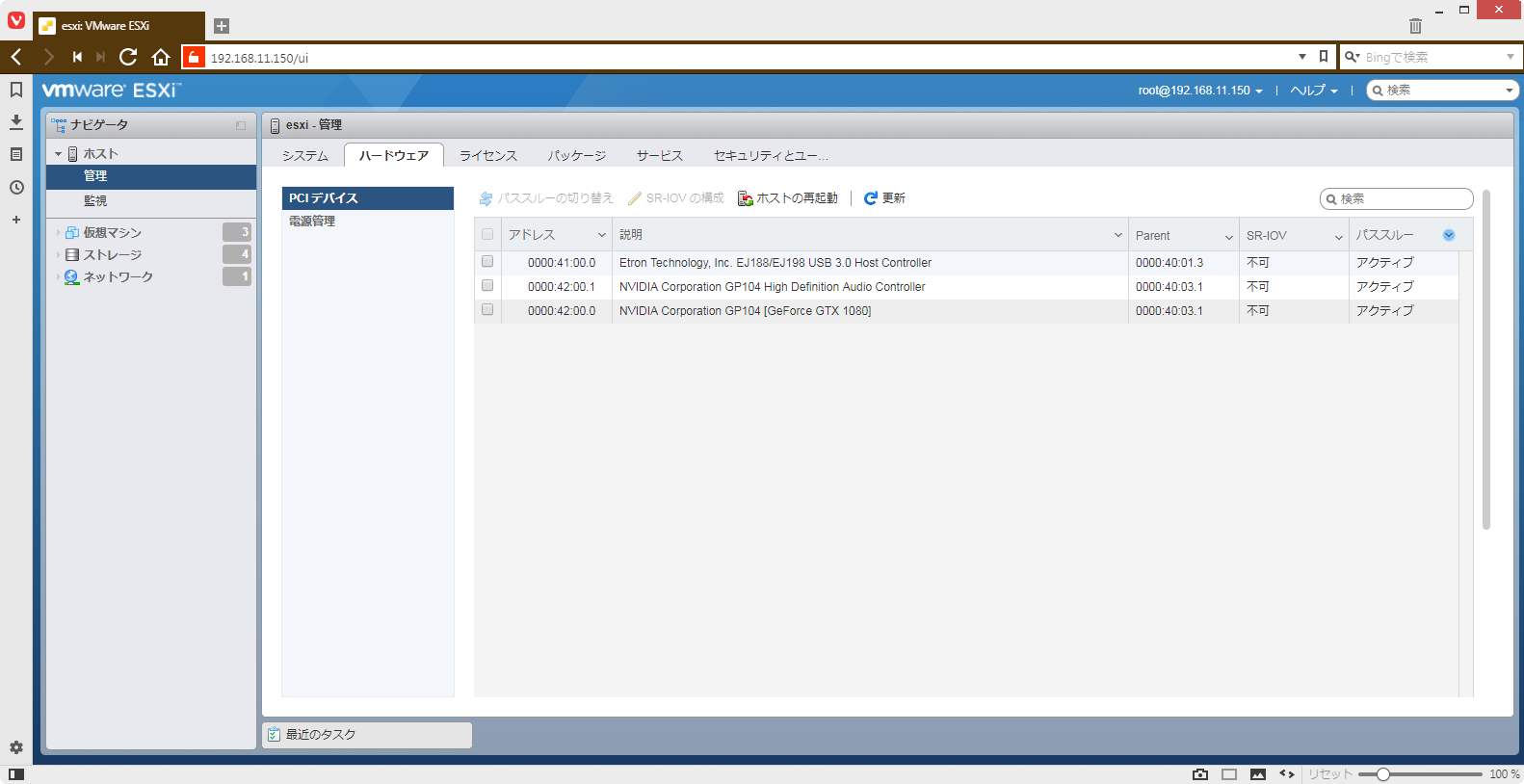
Task: Check the NVIDIA High Definition Audio Controller row
Action: tap(487, 285)
